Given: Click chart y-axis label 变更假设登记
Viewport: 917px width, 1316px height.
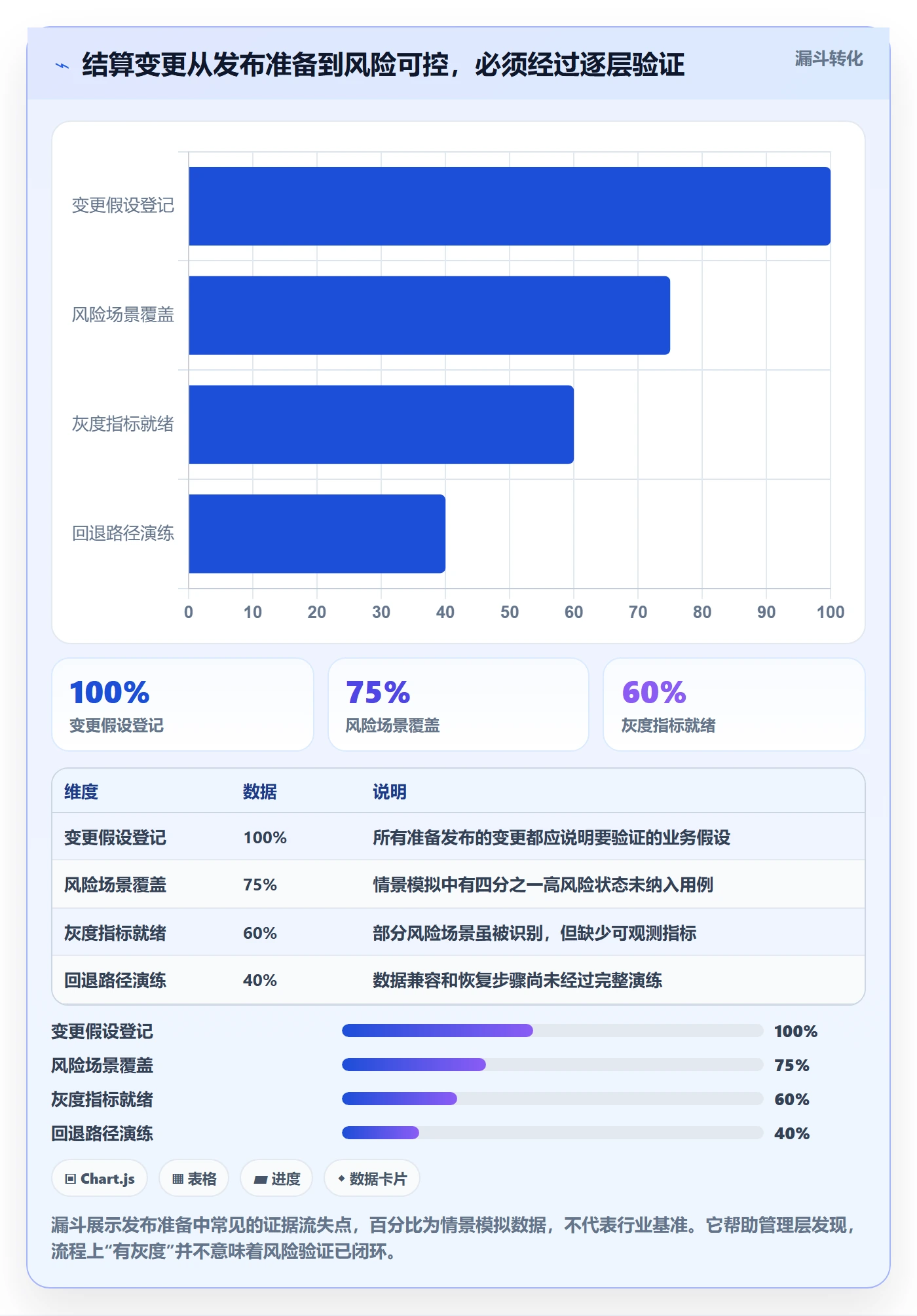Looking at the screenshot, I should [x=123, y=206].
